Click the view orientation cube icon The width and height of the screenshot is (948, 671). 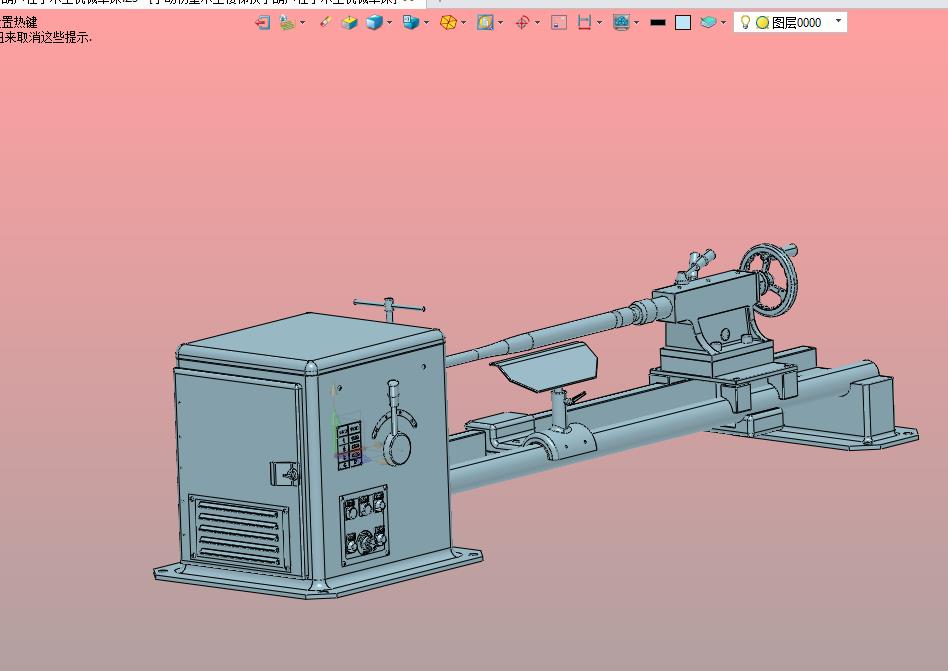[411, 23]
